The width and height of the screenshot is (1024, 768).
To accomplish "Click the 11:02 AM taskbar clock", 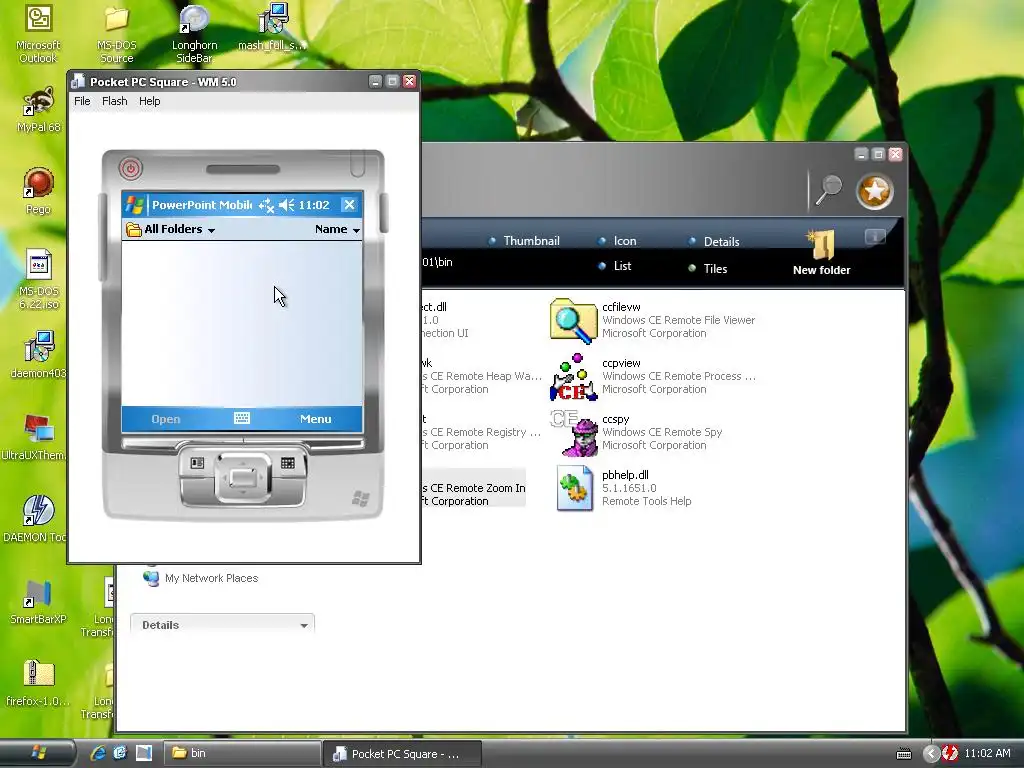I will pos(987,754).
